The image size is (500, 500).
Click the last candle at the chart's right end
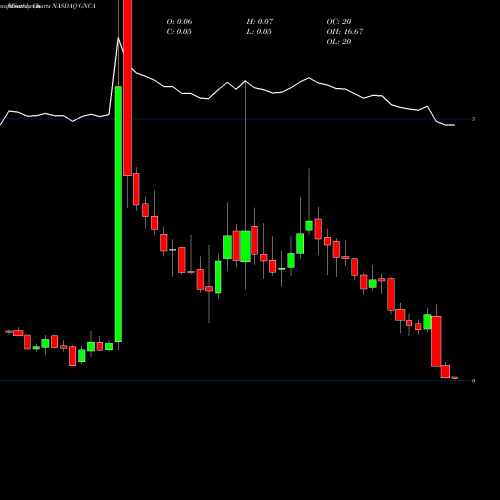tap(455, 378)
